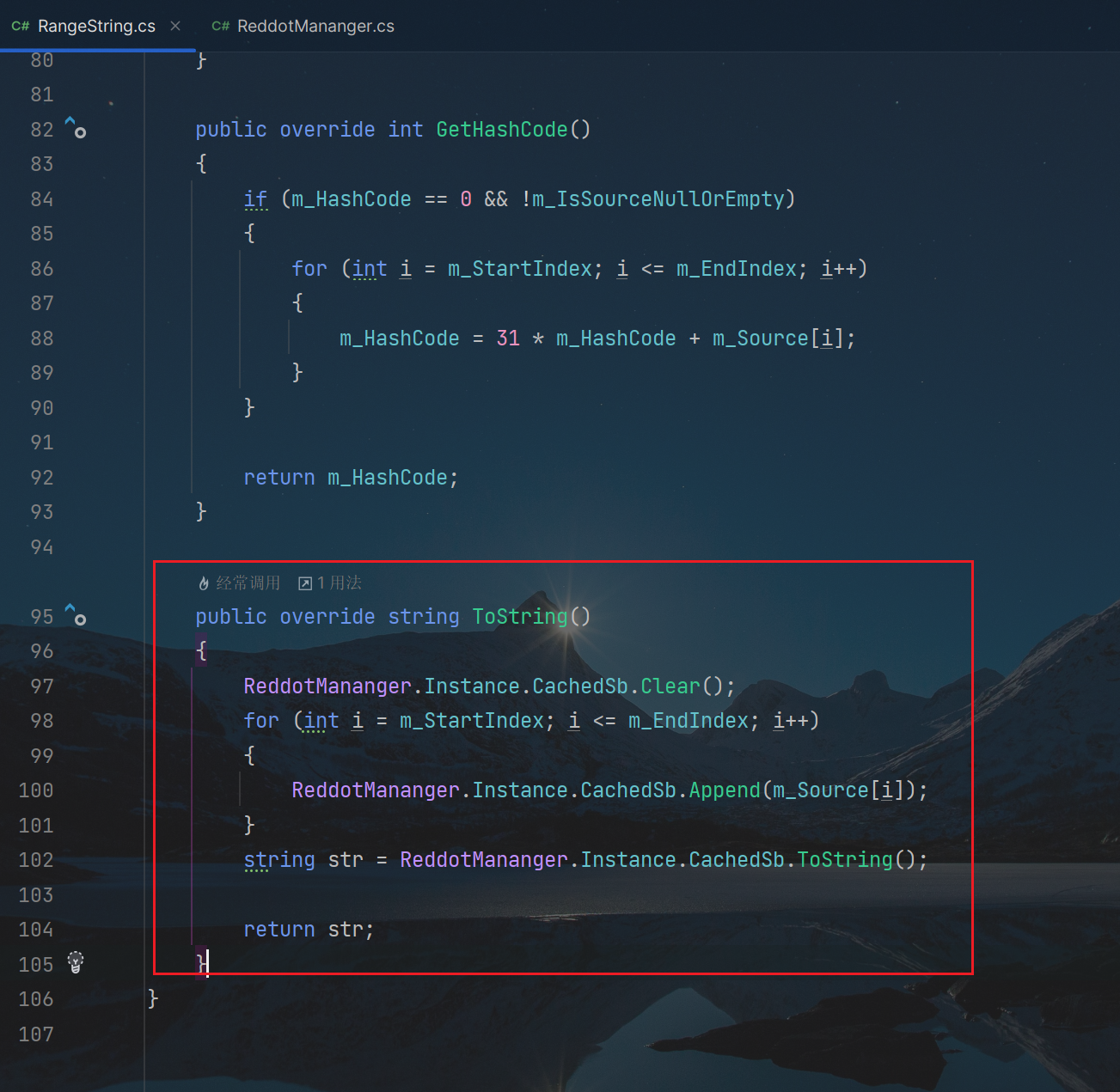The height and width of the screenshot is (1092, 1120).
Task: Click 'return str;' on line 104
Action: [x=309, y=930]
